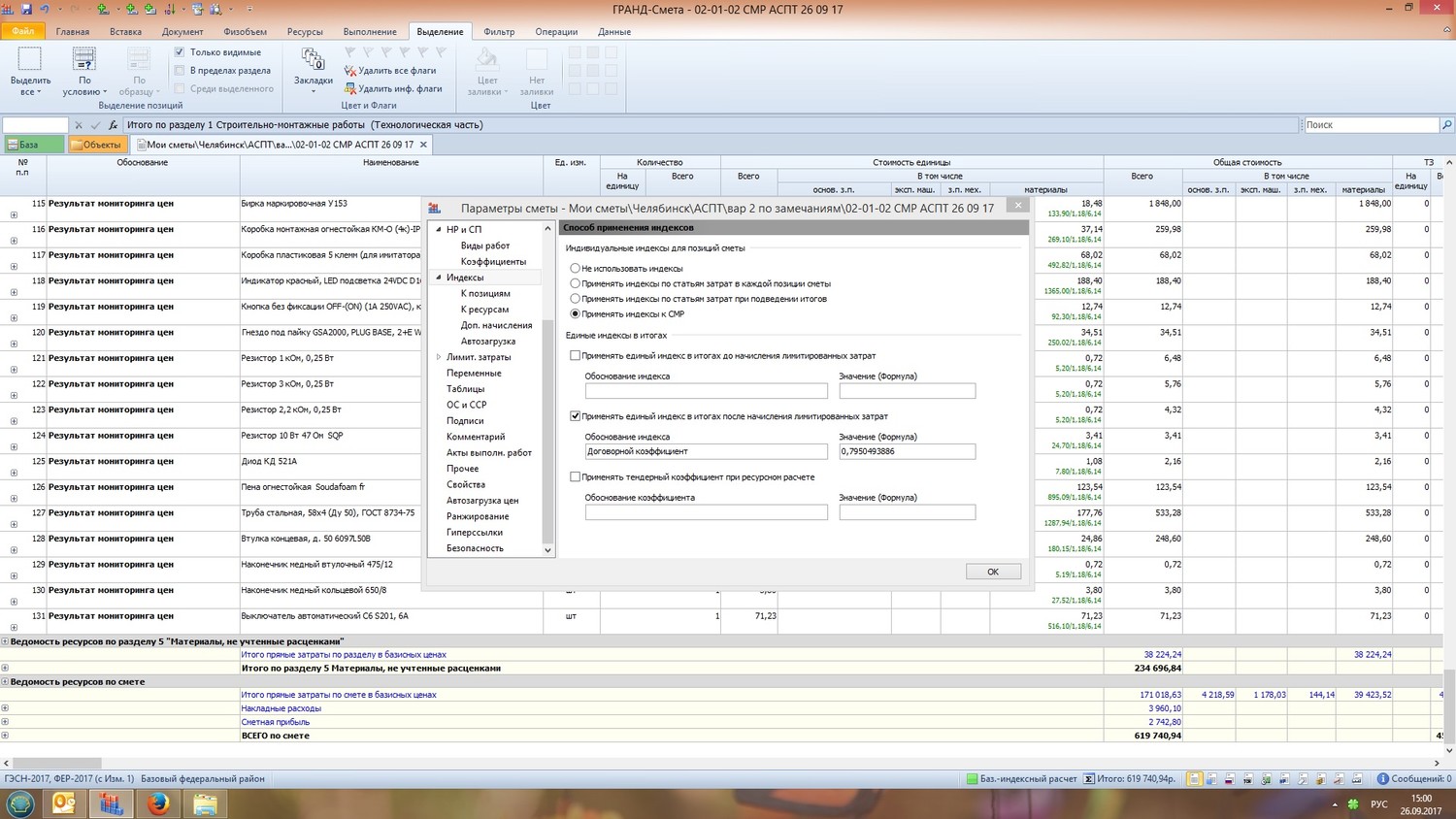Collapse the Индексы tree node
The height and width of the screenshot is (819, 1456).
point(439,278)
